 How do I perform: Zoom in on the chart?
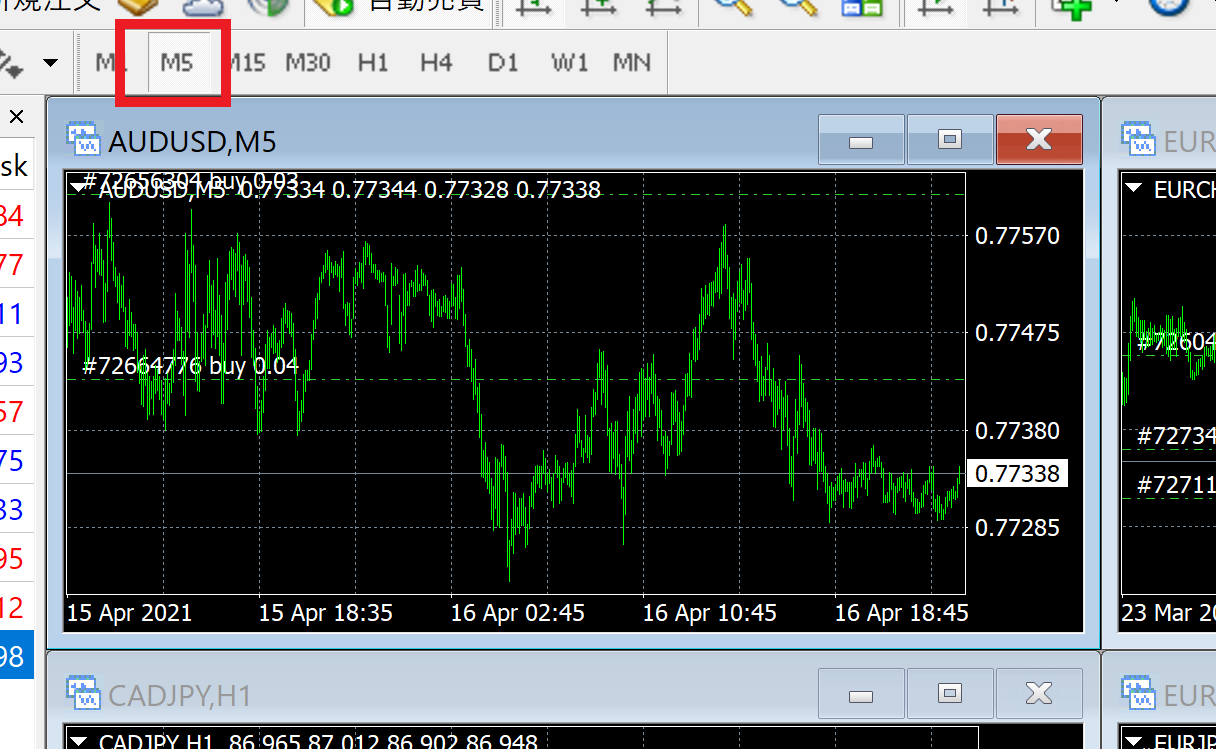coord(733,6)
